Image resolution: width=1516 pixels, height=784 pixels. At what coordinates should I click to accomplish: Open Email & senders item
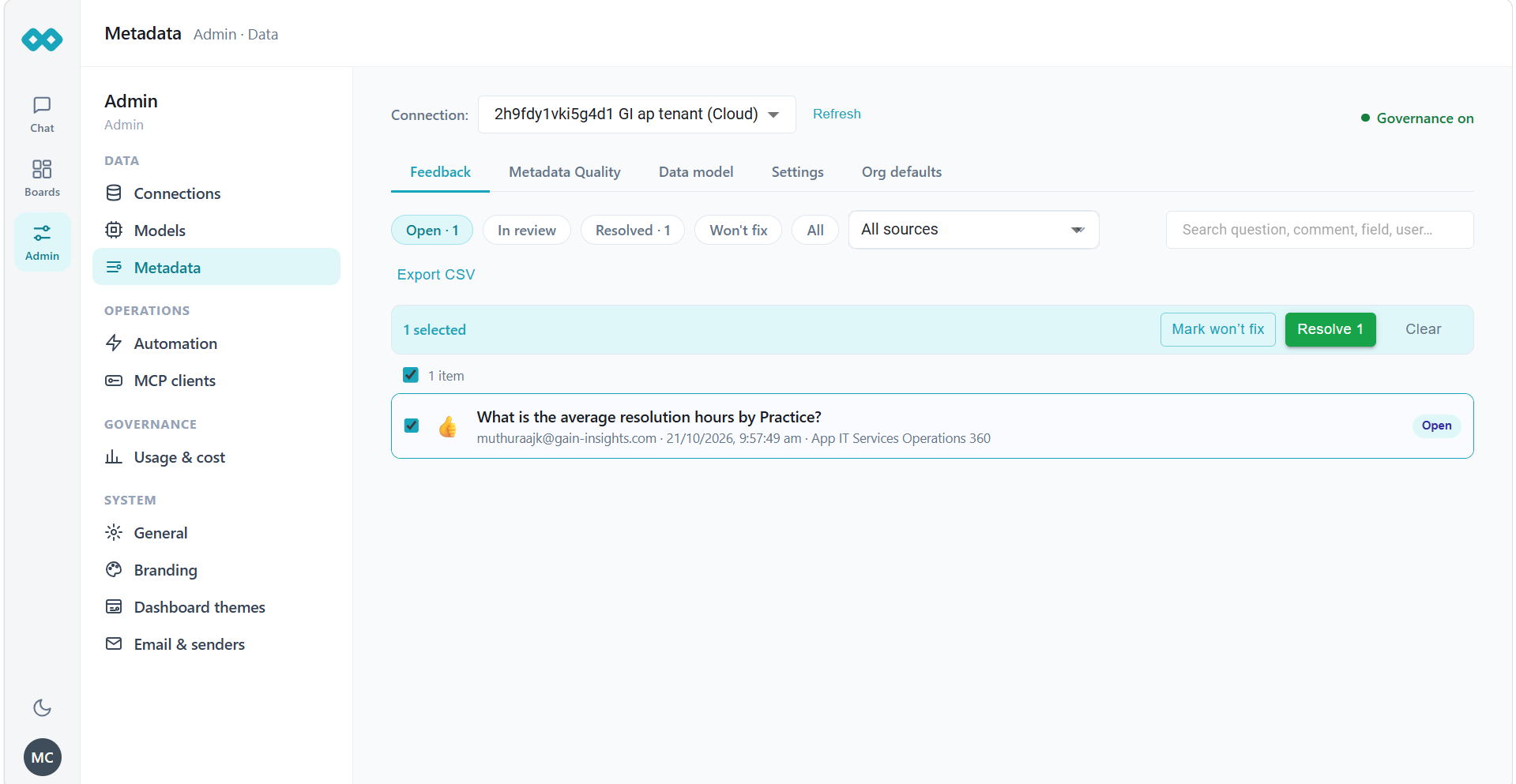(x=216, y=644)
